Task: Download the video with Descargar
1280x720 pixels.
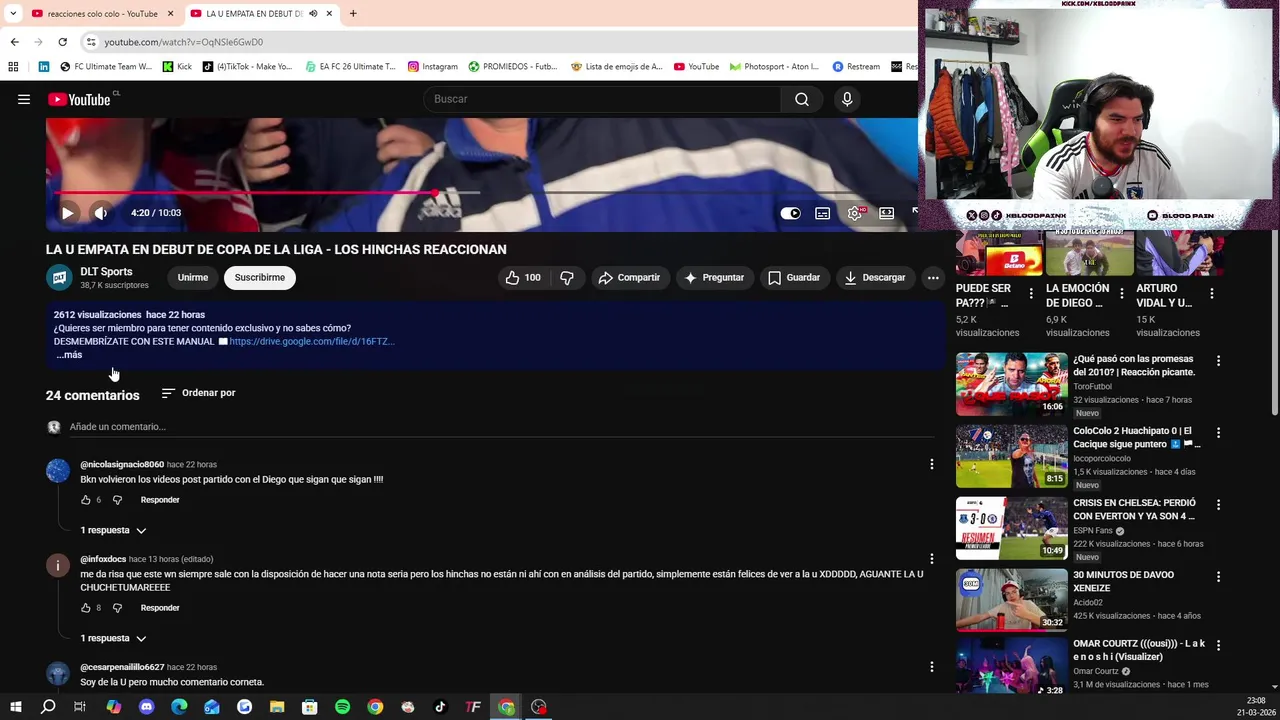Action: pos(875,278)
